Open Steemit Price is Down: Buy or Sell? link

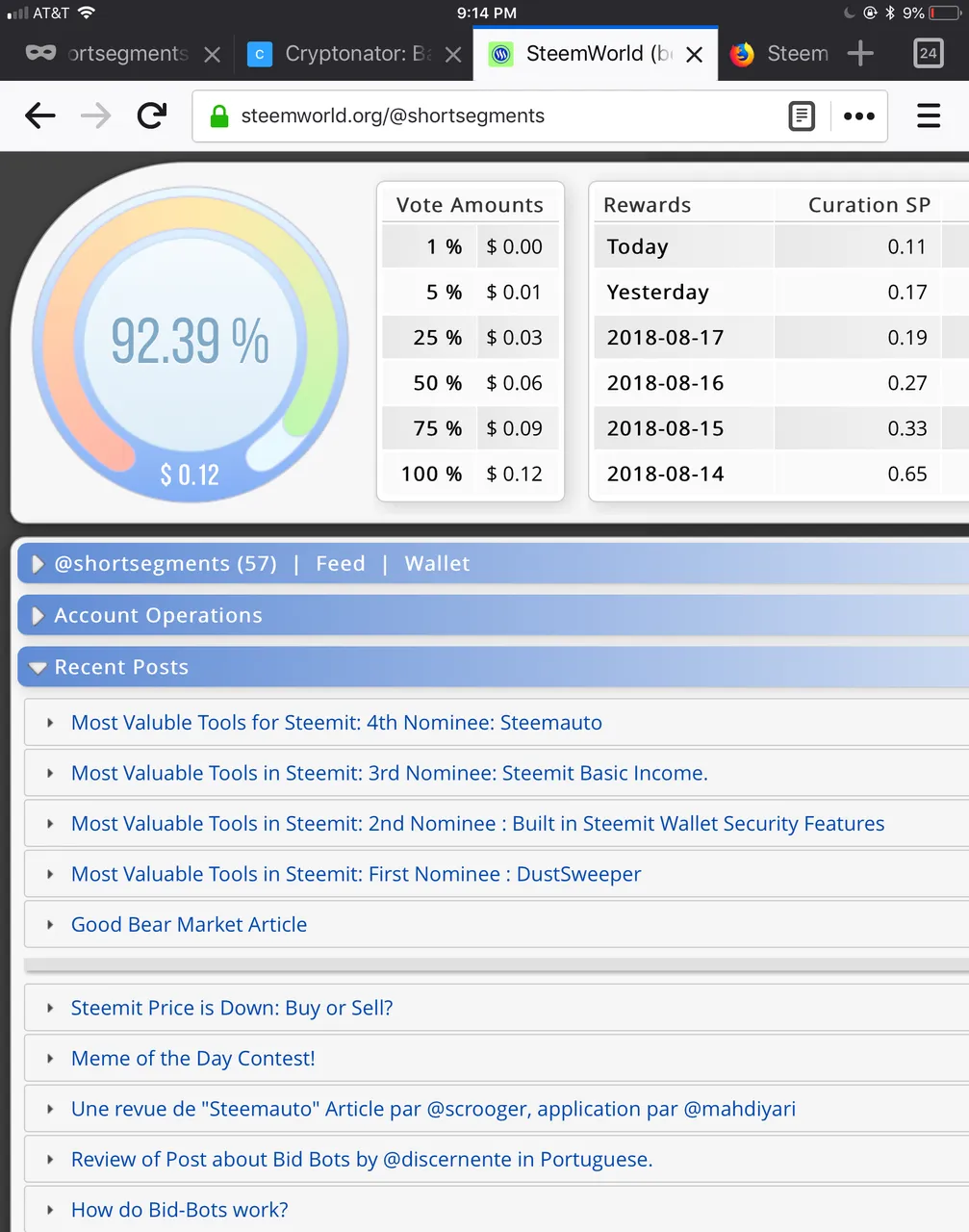[x=232, y=1009]
